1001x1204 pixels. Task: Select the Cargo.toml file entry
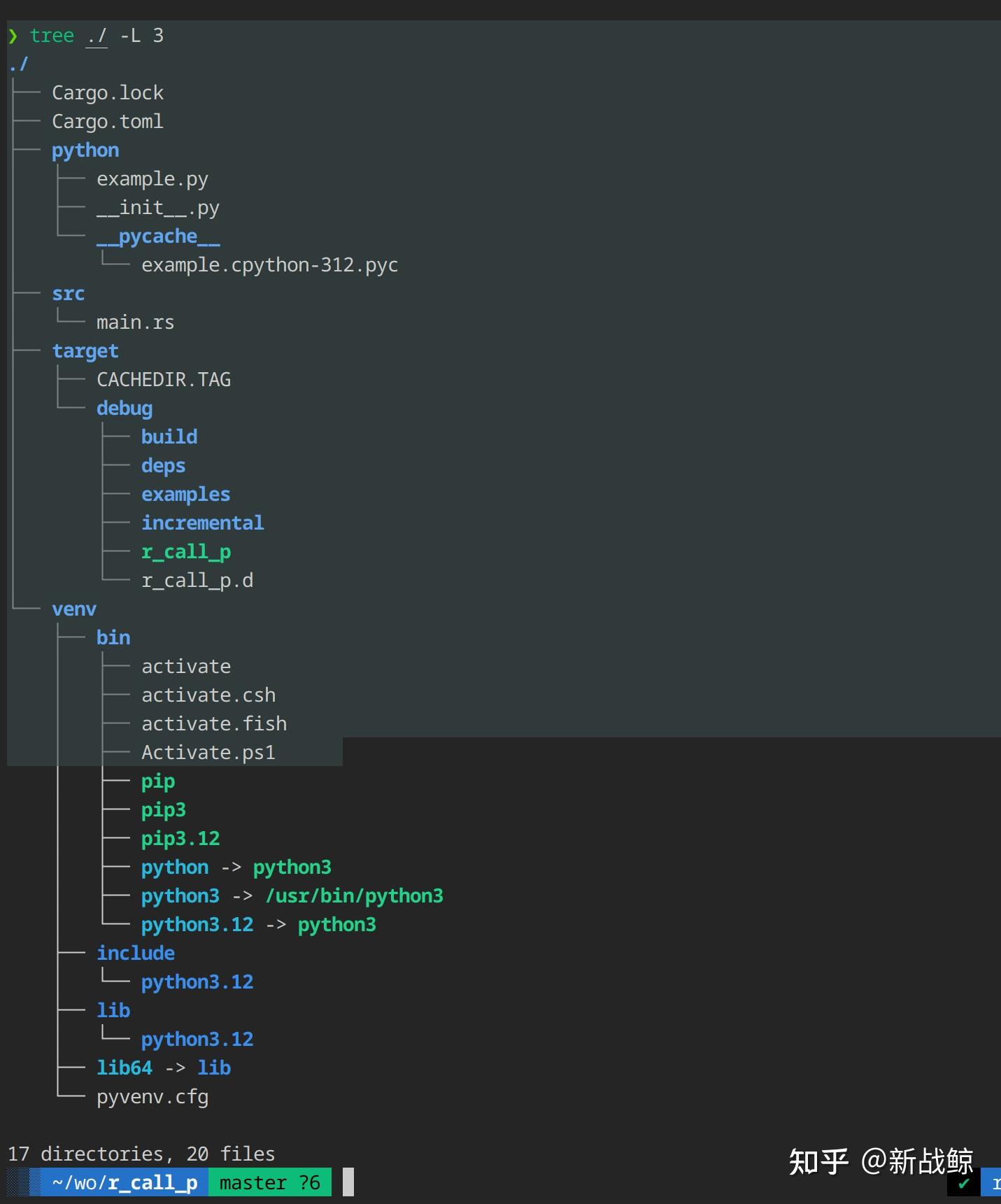[108, 122]
